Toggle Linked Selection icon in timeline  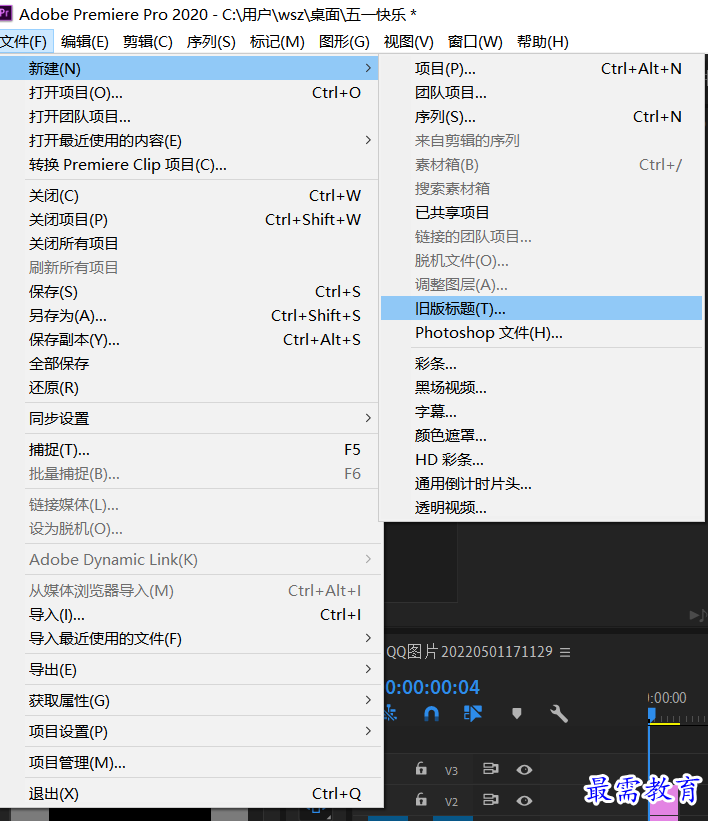tap(472, 713)
